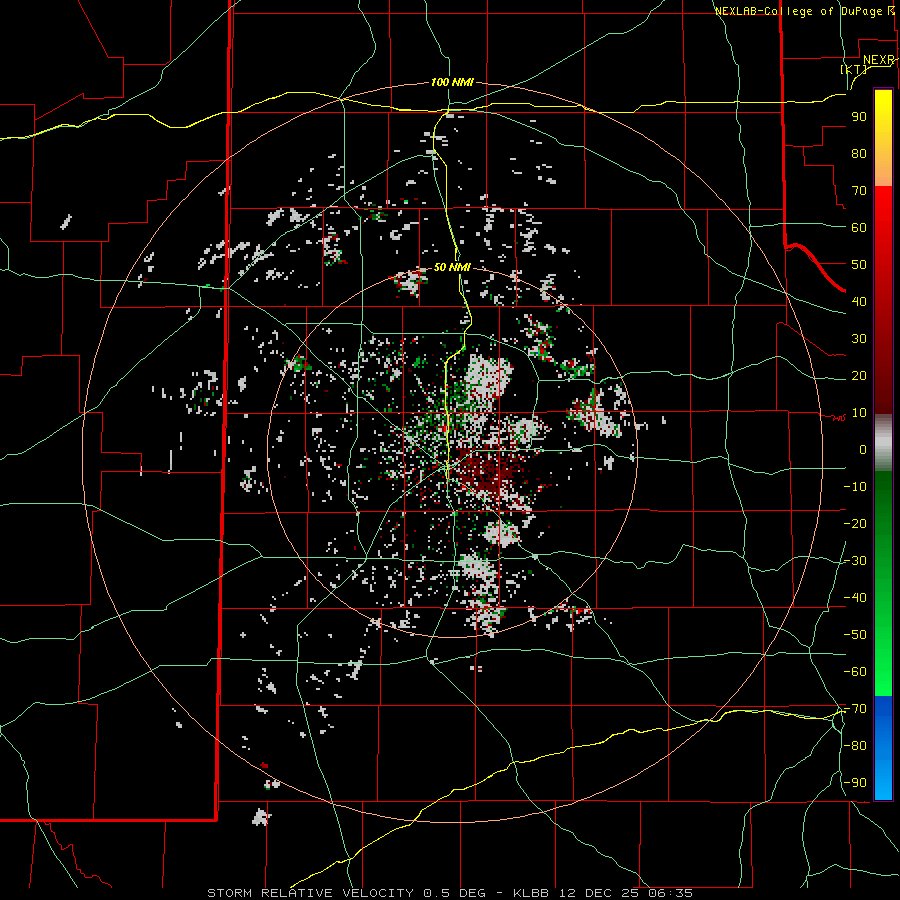Select the "-90" value on velocity scale
The height and width of the screenshot is (900, 900).
point(855,783)
